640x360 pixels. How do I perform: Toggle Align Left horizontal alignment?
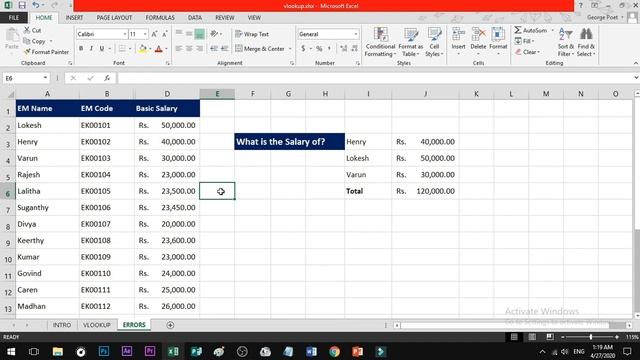point(179,49)
